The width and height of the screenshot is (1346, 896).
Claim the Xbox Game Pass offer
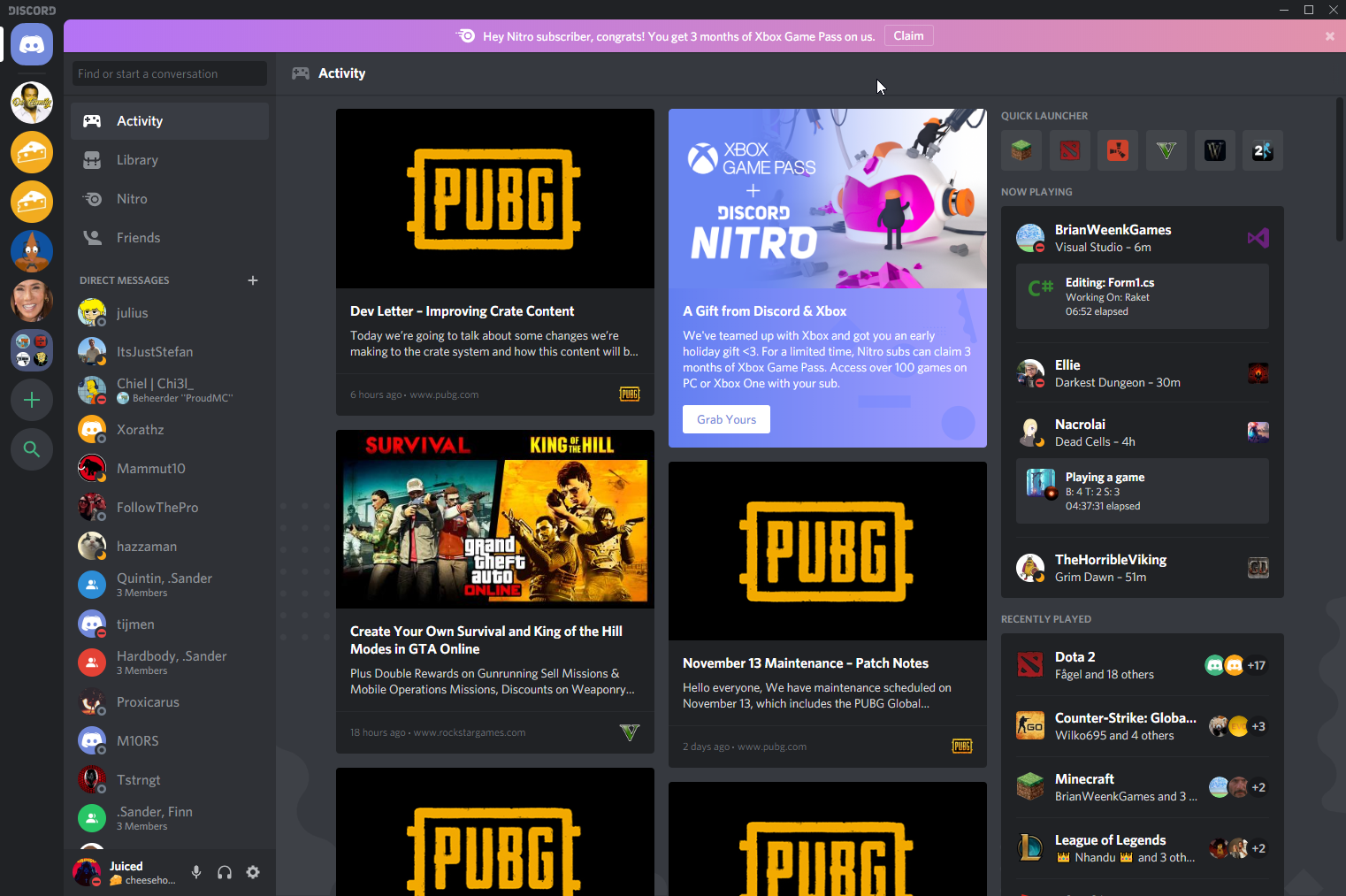[908, 36]
